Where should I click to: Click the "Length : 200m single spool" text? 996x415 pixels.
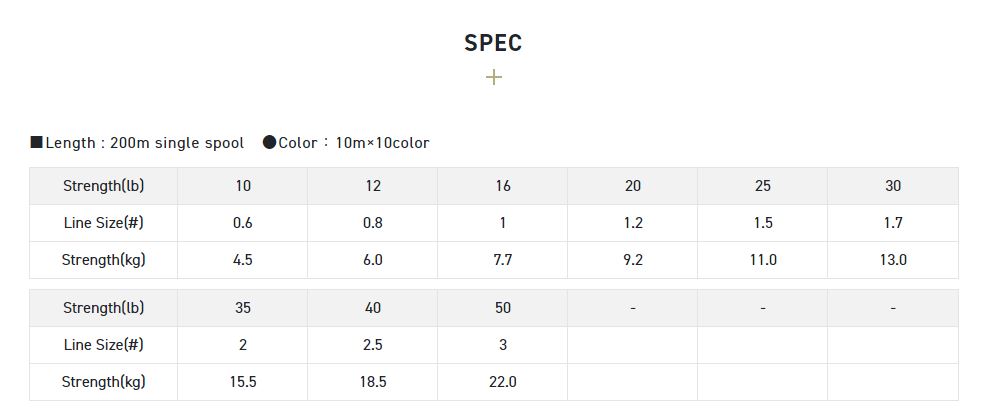pyautogui.click(x=145, y=143)
